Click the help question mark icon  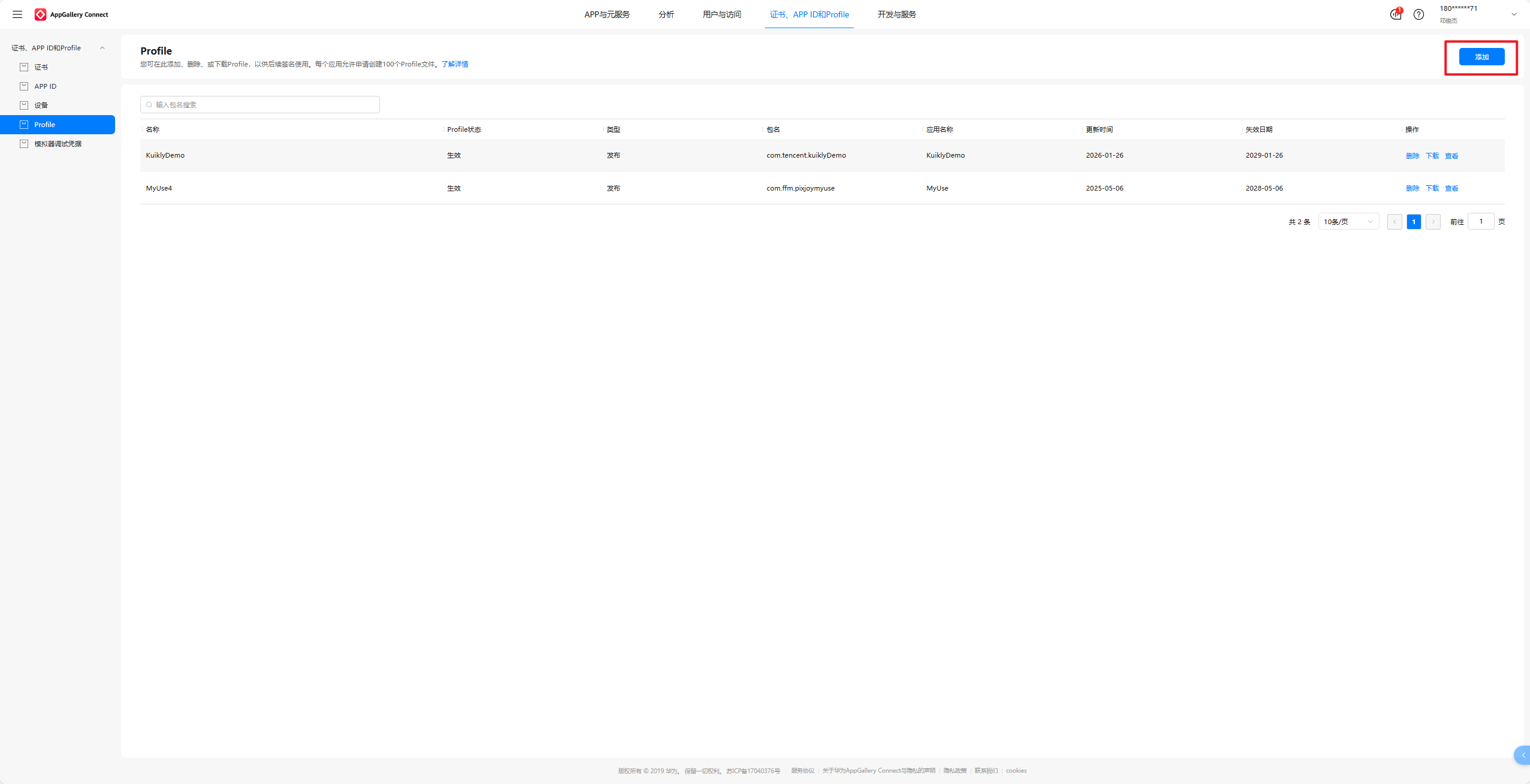[1418, 14]
